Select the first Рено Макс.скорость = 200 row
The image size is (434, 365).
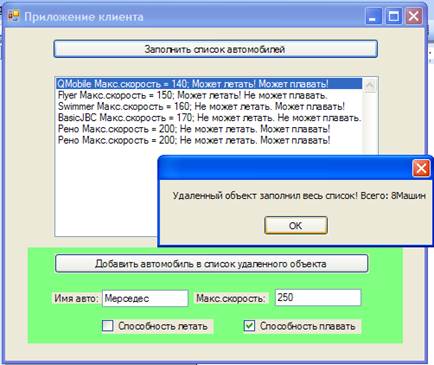(209, 129)
